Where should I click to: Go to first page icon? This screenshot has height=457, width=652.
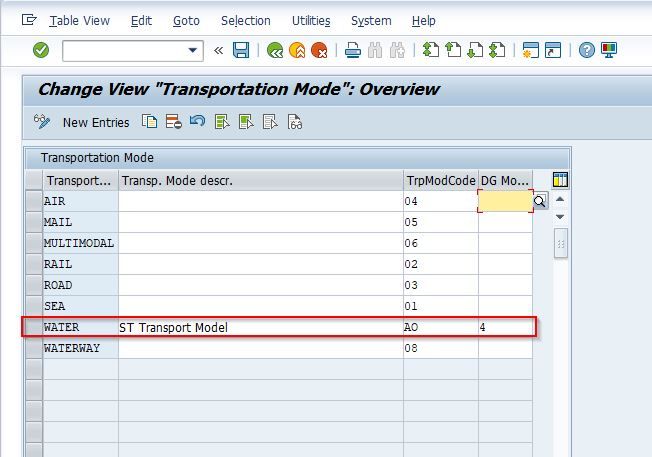click(x=431, y=50)
